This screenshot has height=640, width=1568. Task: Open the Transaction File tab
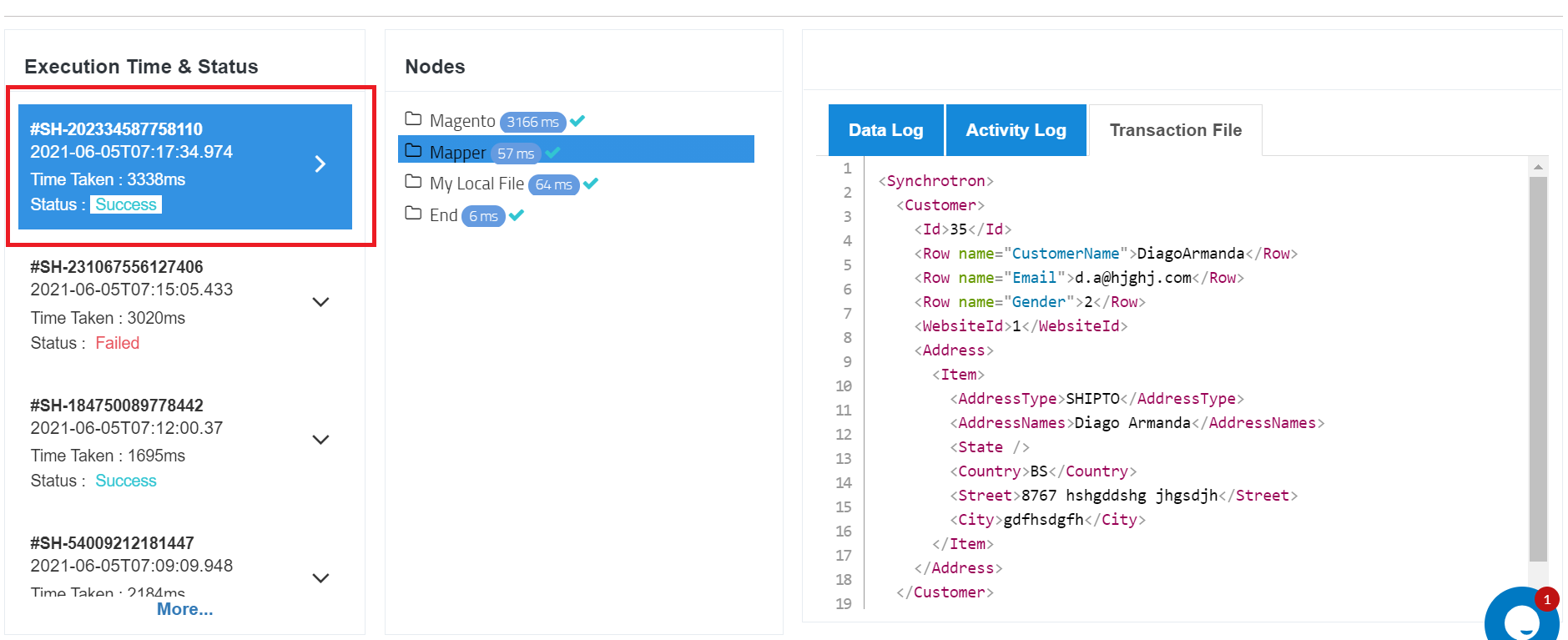pos(1175,130)
